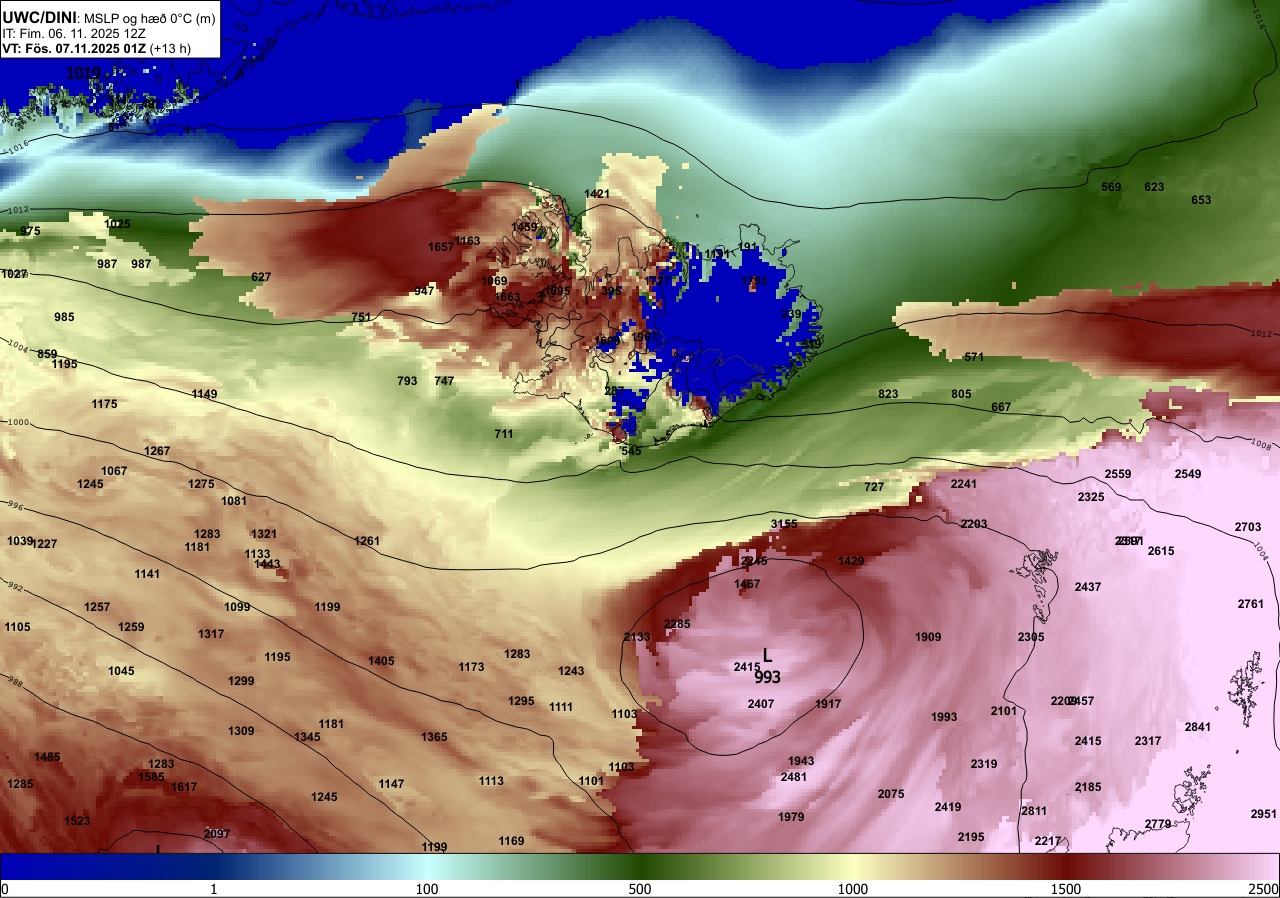Click the 2241 height value
This screenshot has width=1280, height=898.
(x=964, y=484)
